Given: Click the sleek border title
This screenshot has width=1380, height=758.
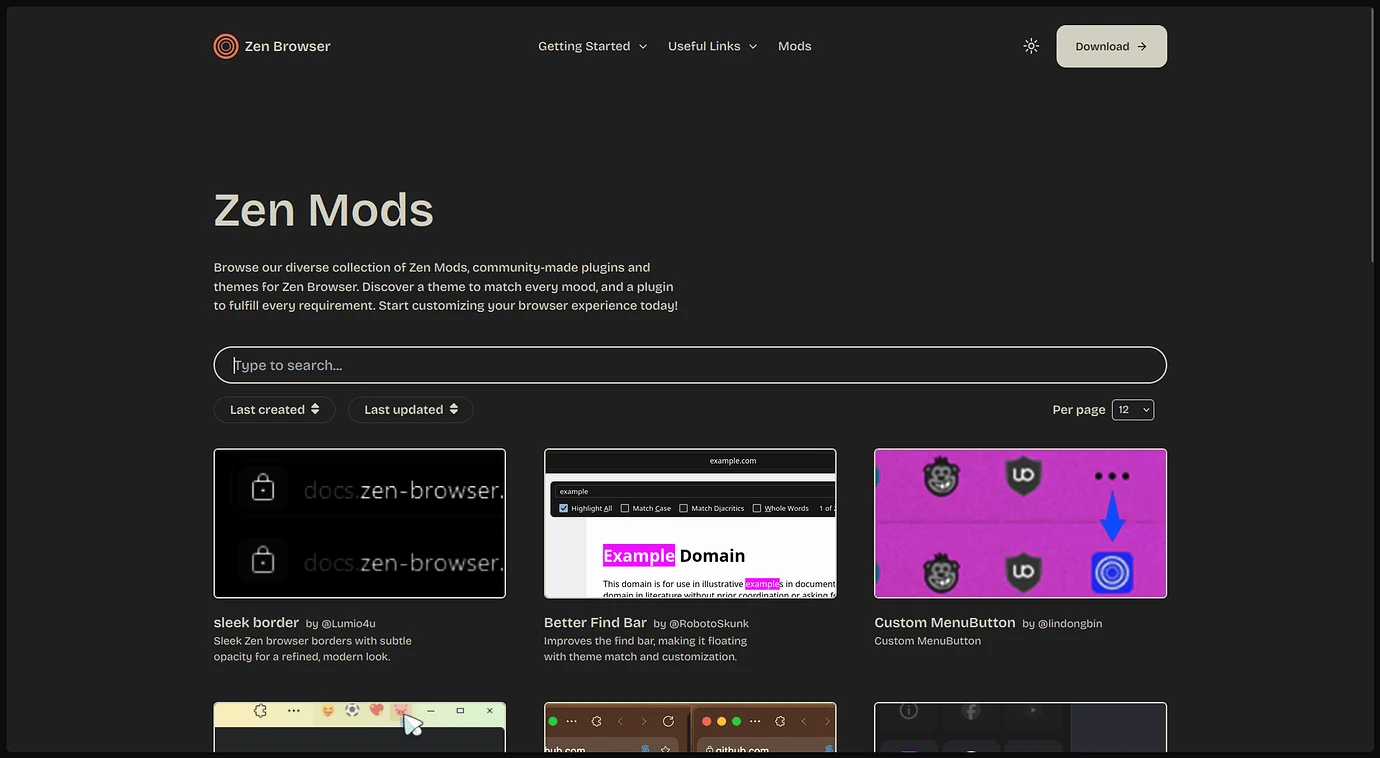Looking at the screenshot, I should [x=256, y=622].
